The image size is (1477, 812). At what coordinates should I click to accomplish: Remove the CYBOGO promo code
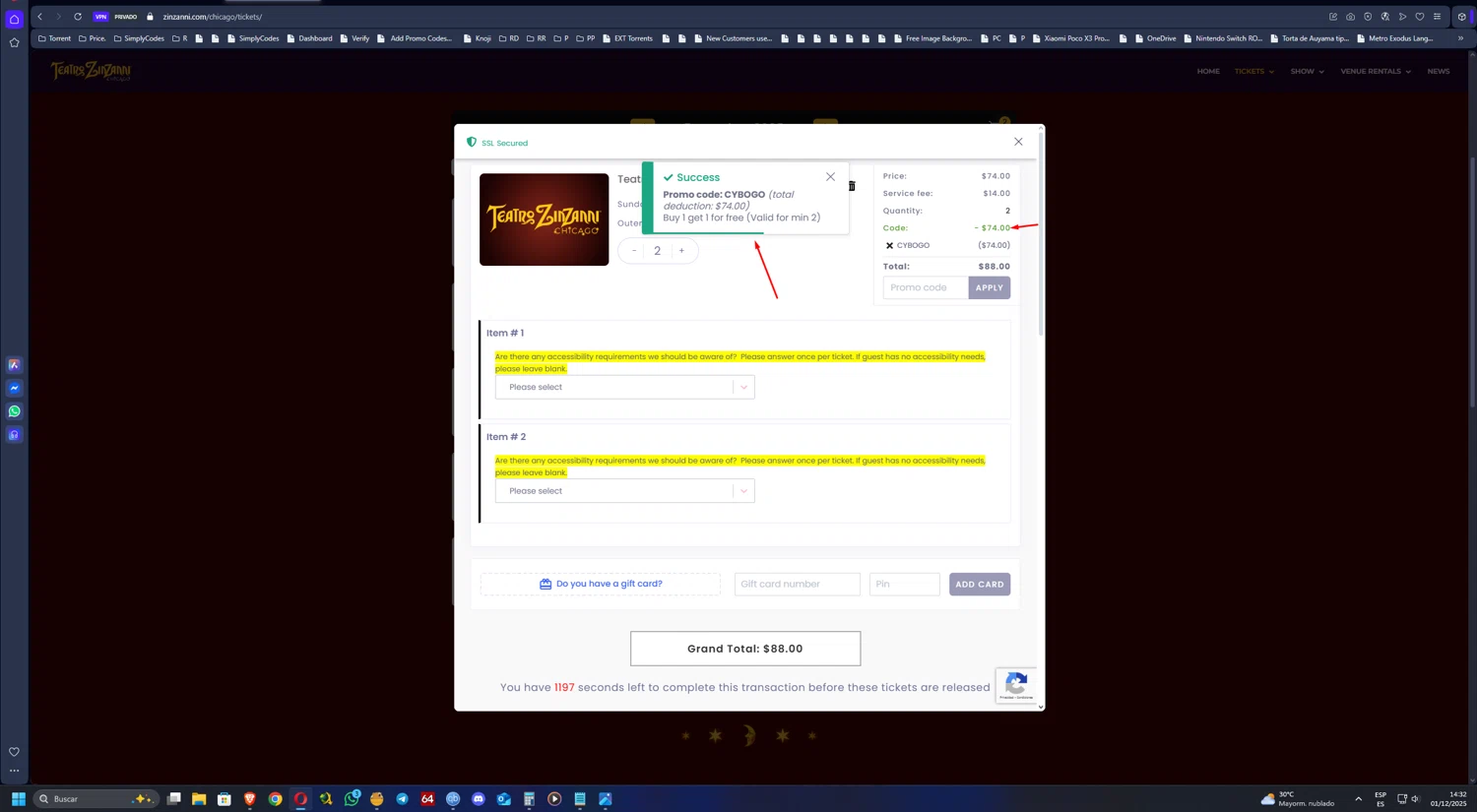889,245
